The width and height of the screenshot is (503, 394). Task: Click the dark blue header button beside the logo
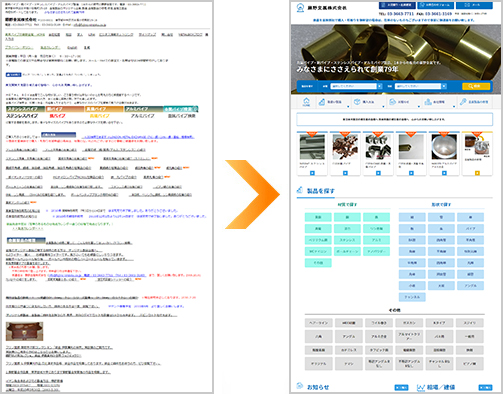pos(397,5)
